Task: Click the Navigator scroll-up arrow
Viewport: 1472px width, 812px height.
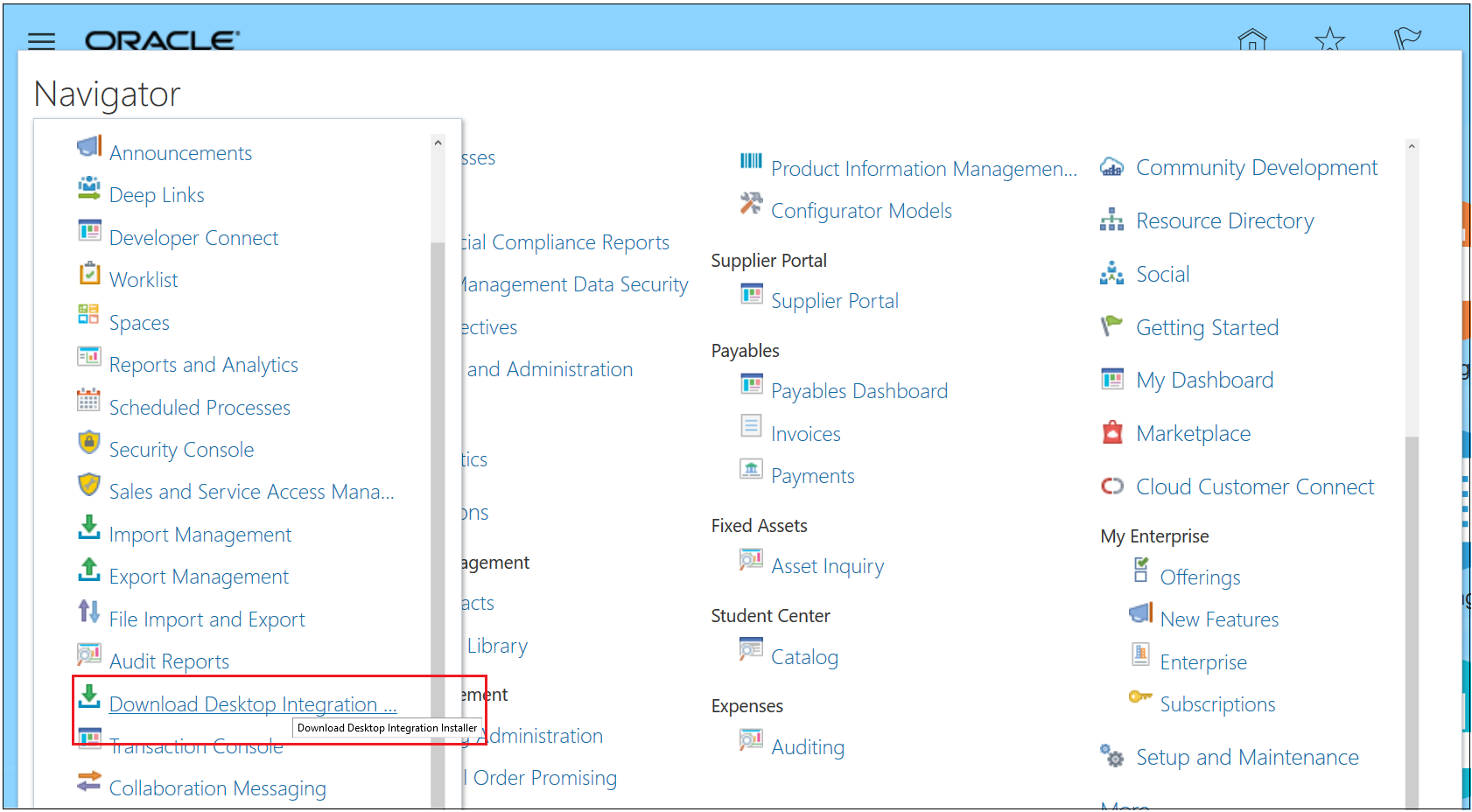Action: 438,141
